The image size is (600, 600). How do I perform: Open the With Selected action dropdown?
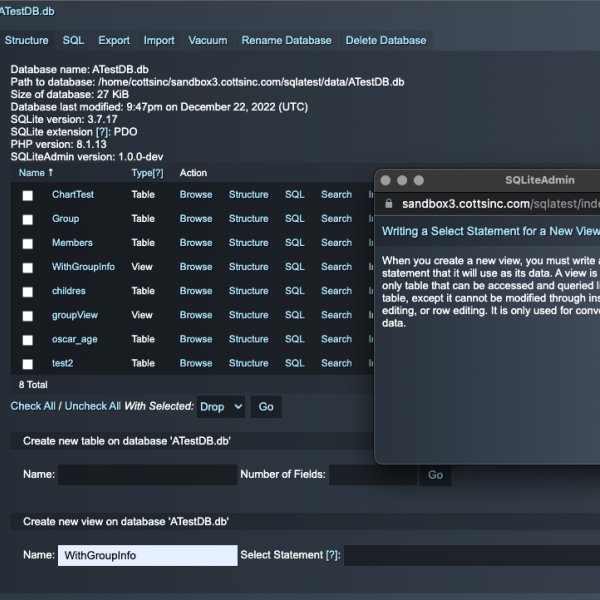coord(221,407)
